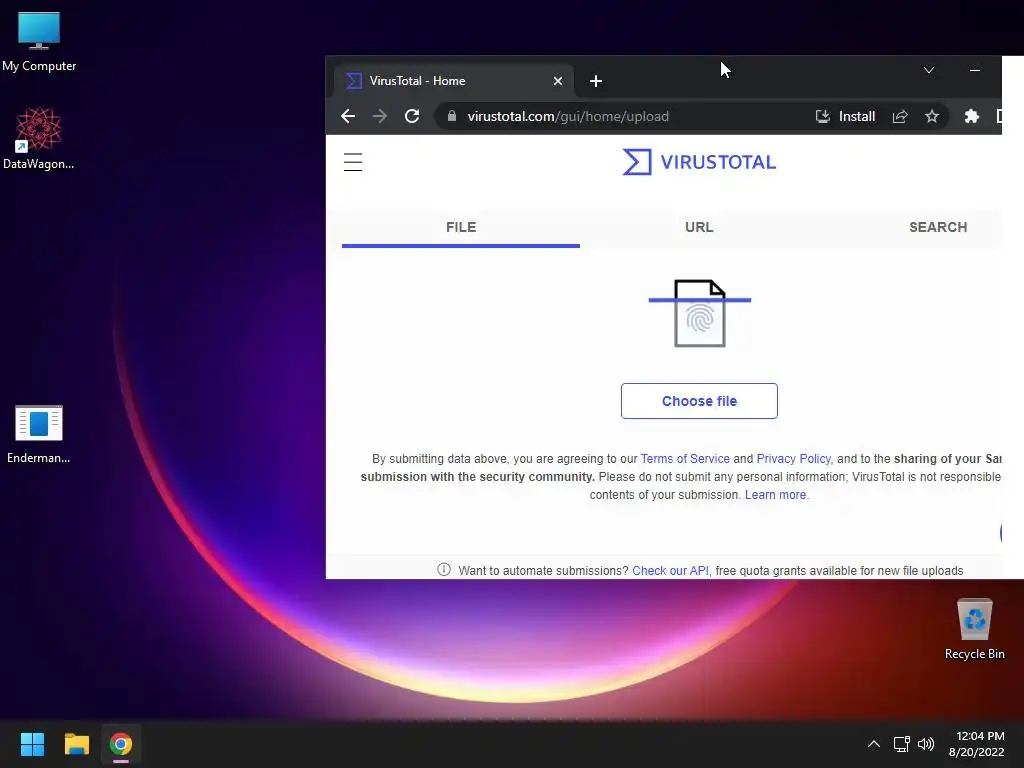Select the DataWagon desktop shortcut

pyautogui.click(x=39, y=138)
